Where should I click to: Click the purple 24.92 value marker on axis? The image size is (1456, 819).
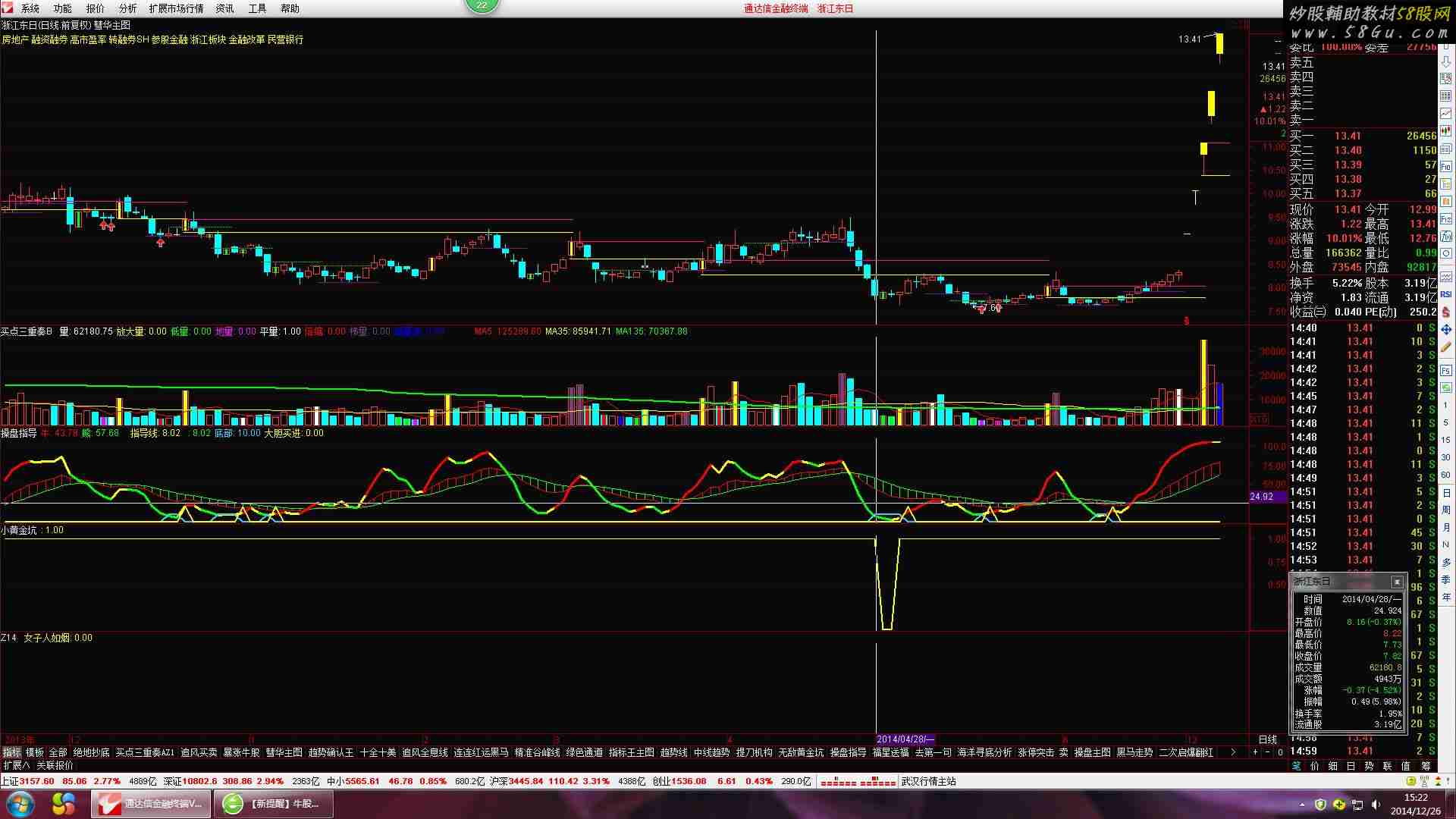tap(1262, 497)
